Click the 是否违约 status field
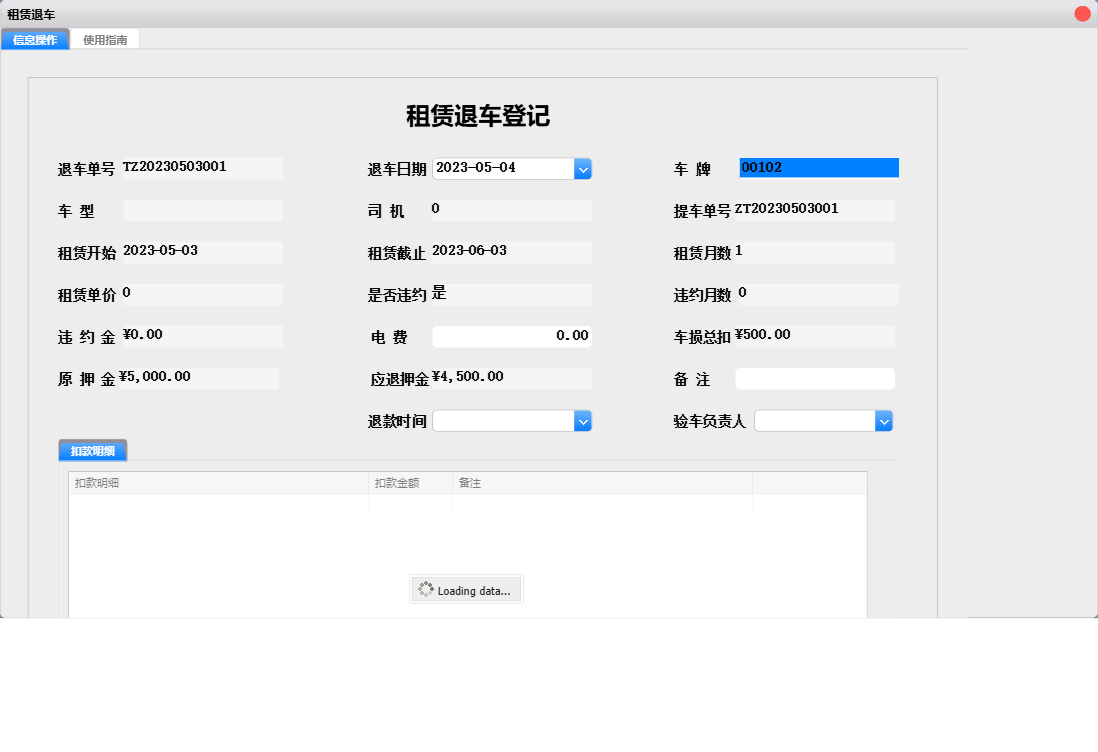This screenshot has height=752, width=1098. [511, 294]
